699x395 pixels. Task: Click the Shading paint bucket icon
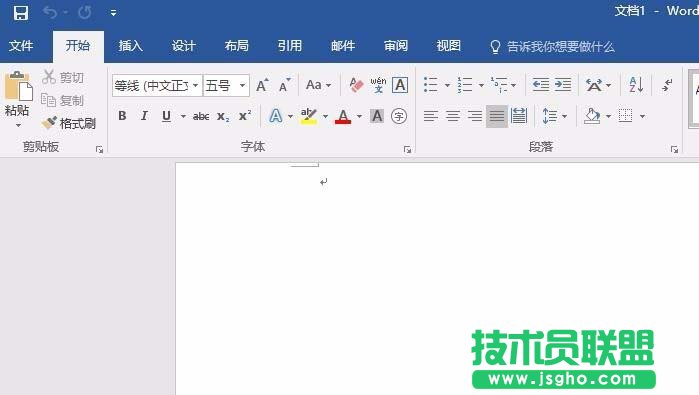click(592, 116)
